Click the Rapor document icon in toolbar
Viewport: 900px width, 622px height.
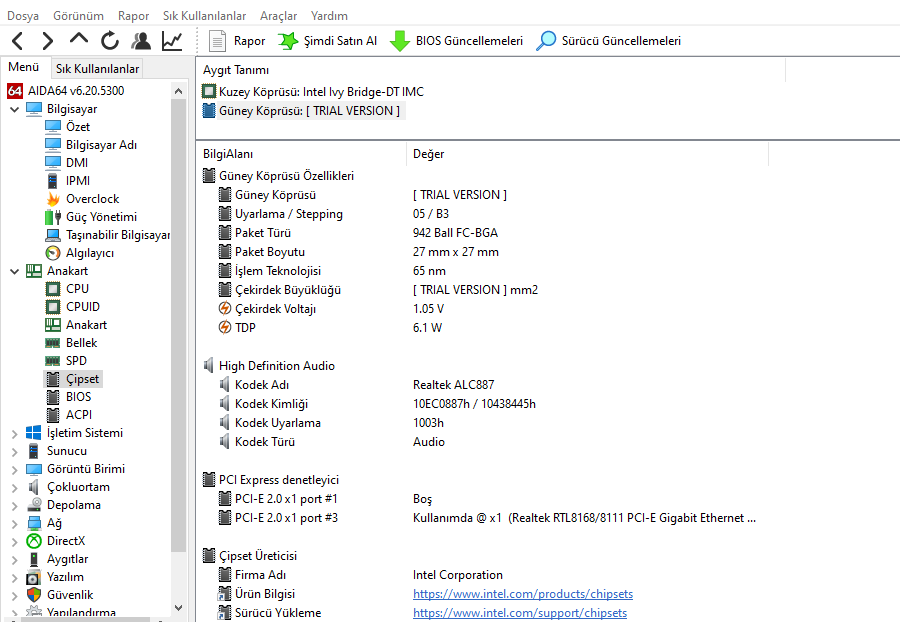point(217,41)
